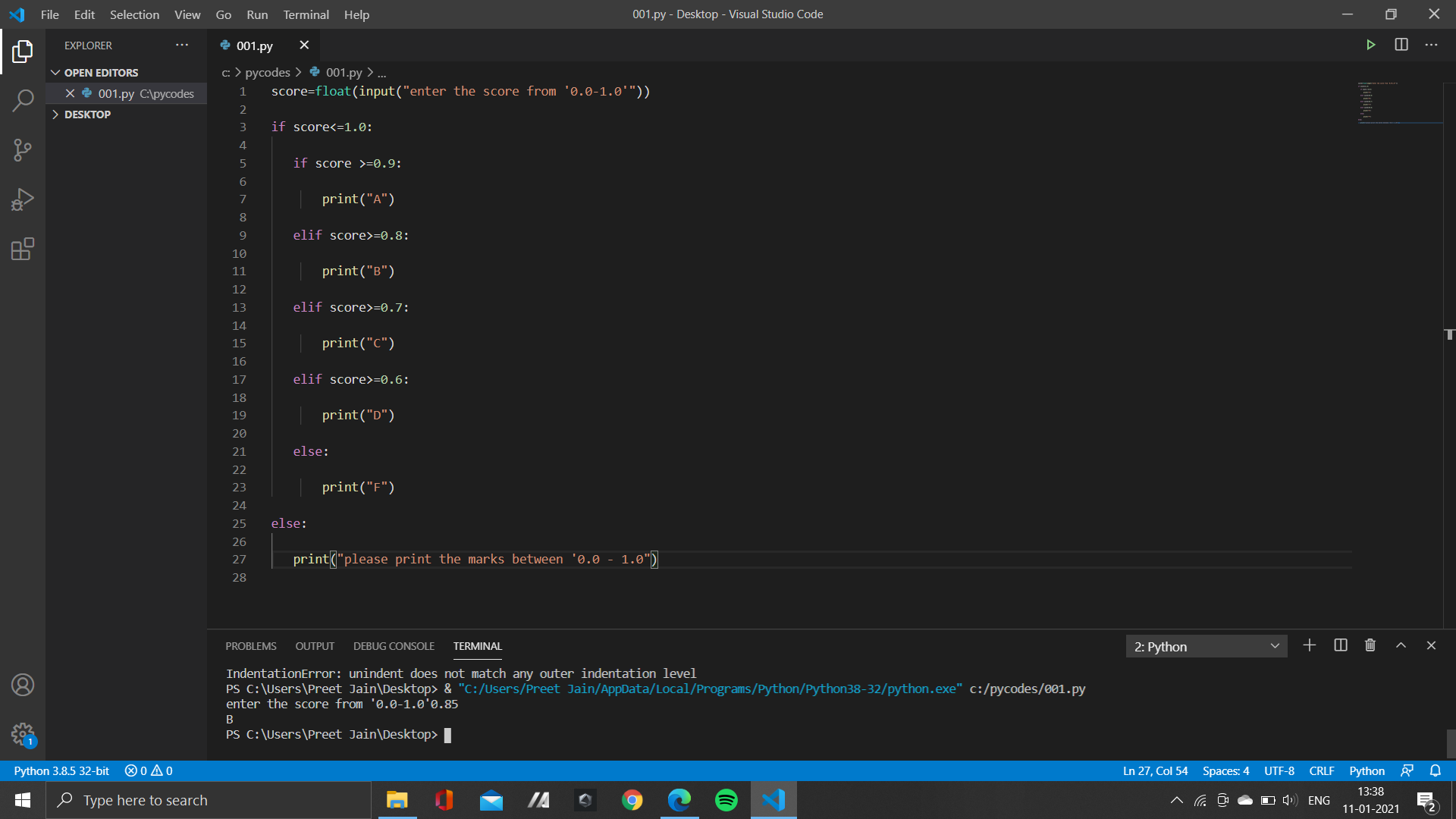Open the Search view
Viewport: 1456px width, 819px height.
click(x=23, y=100)
